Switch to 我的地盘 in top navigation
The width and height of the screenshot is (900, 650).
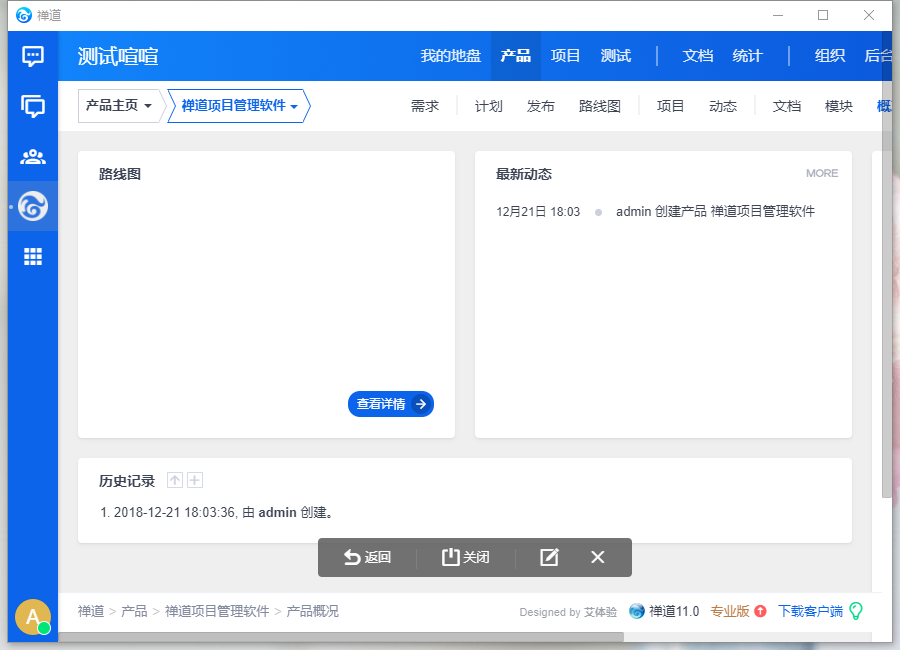tap(450, 56)
